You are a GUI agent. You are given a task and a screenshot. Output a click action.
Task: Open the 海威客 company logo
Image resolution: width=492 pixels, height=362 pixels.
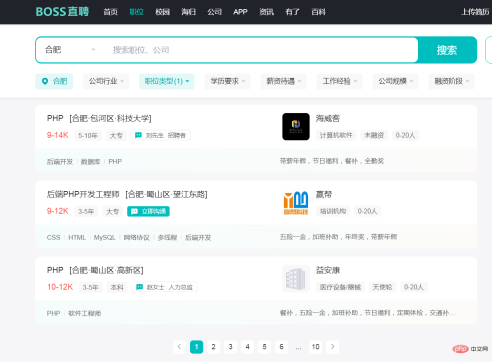click(296, 126)
